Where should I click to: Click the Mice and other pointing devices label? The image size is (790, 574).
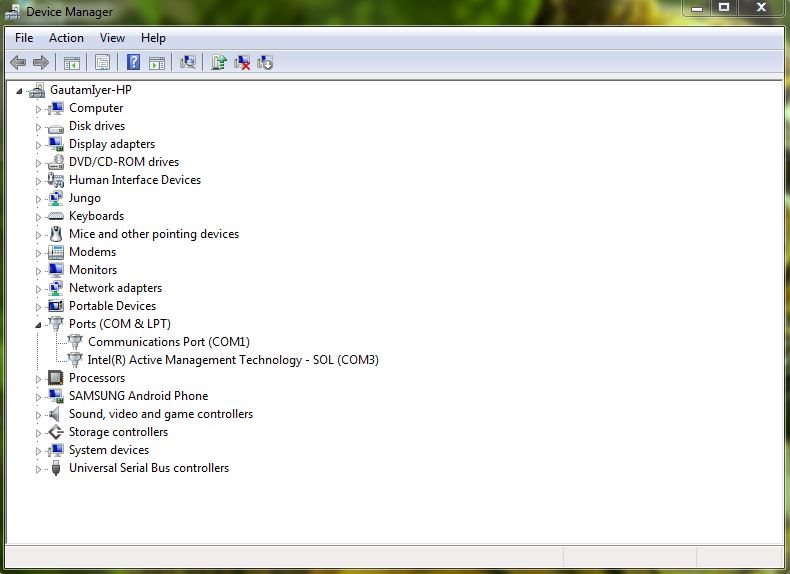(154, 234)
